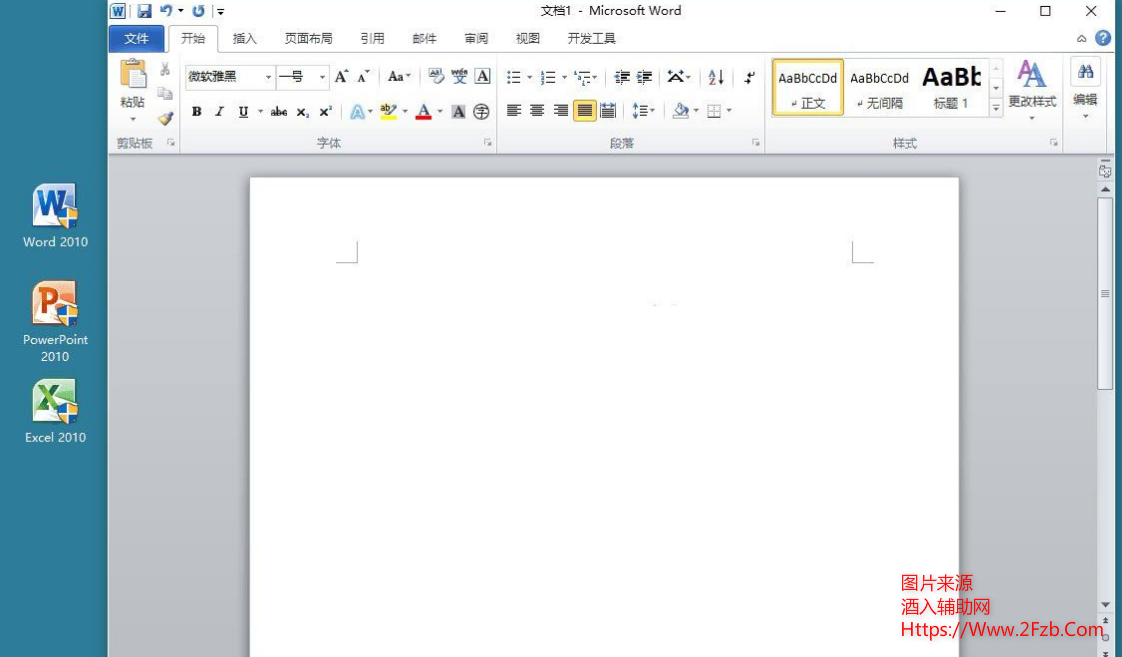1122x657 pixels.
Task: Expand the font size dropdown 一号
Action: click(322, 77)
